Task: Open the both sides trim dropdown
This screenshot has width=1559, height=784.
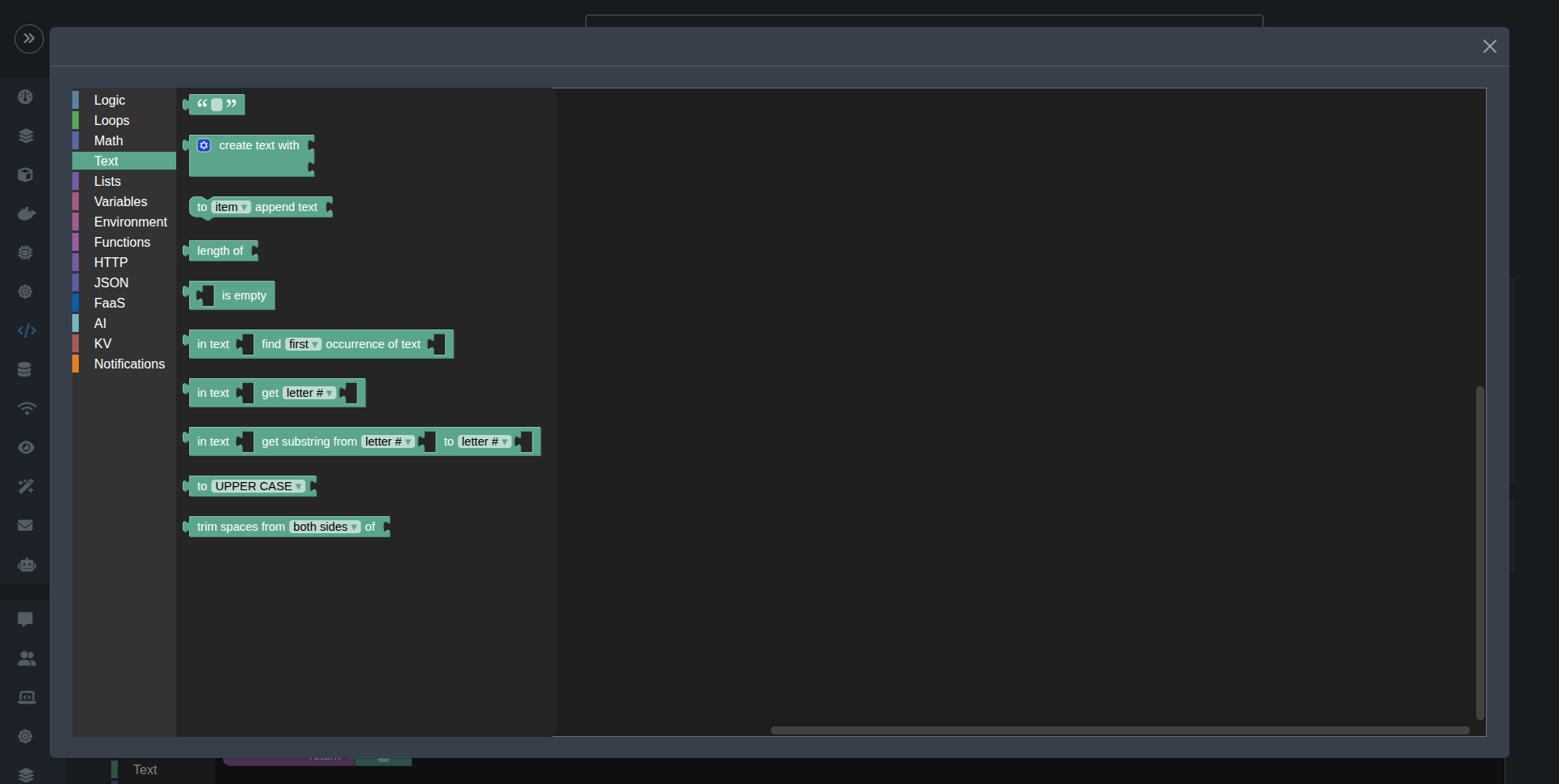Action: 326,527
